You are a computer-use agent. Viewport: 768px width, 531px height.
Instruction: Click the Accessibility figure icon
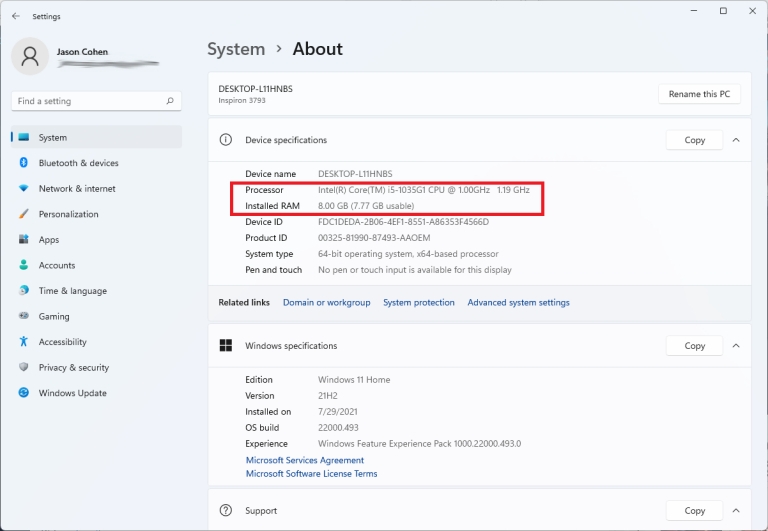pos(24,341)
